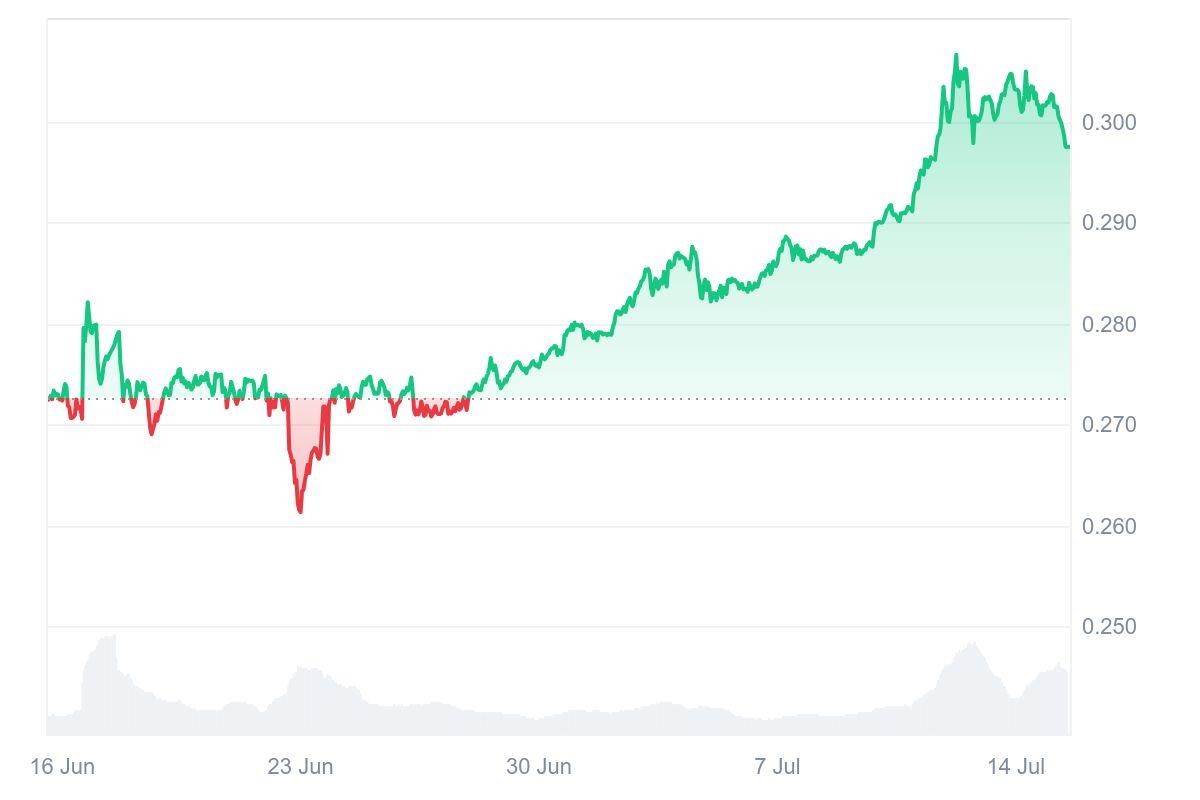Click the volume hump above 23 Jun
Viewport: 1200px width, 800px height.
(x=305, y=670)
